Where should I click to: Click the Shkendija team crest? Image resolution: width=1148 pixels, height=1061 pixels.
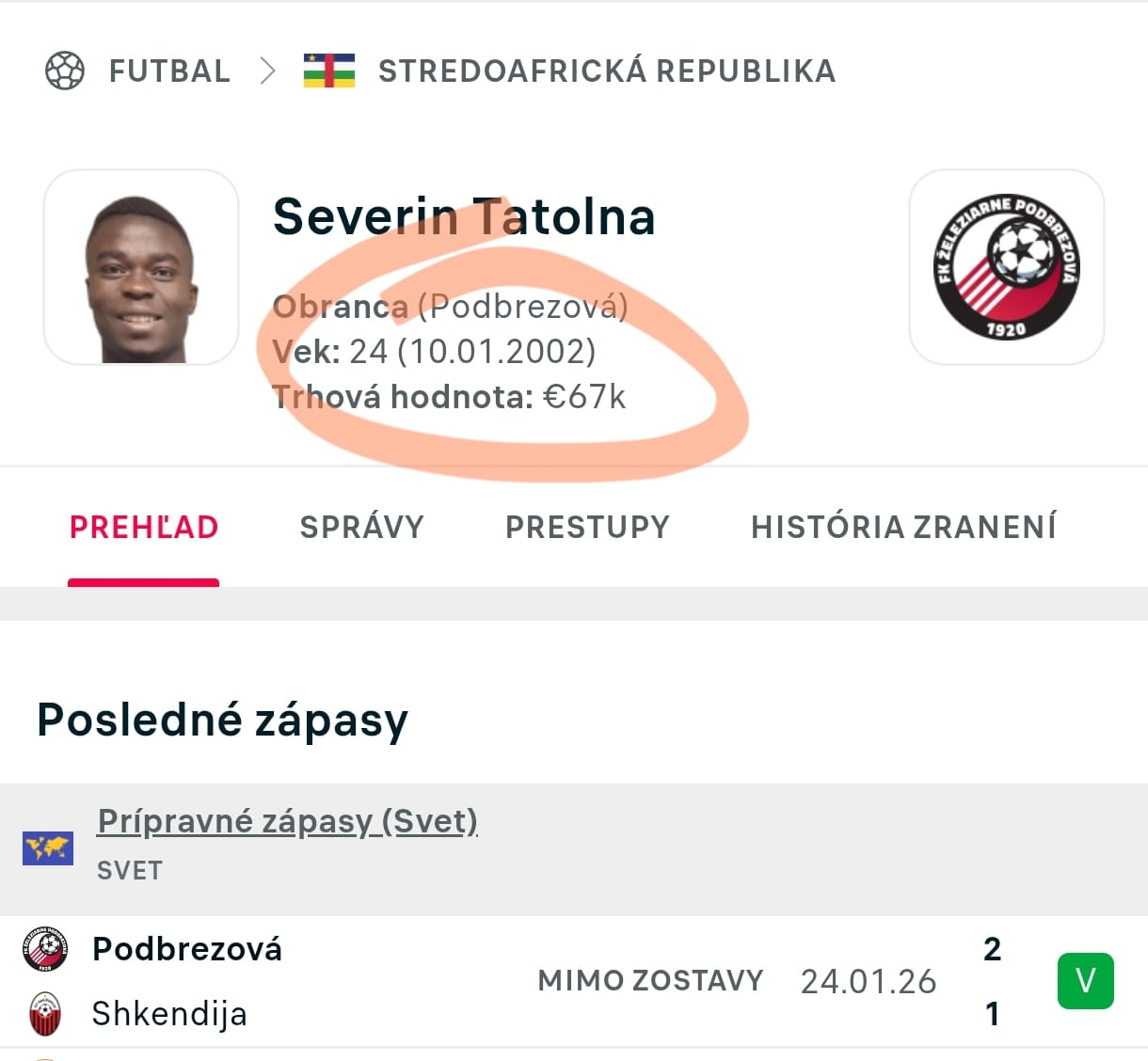(45, 1014)
